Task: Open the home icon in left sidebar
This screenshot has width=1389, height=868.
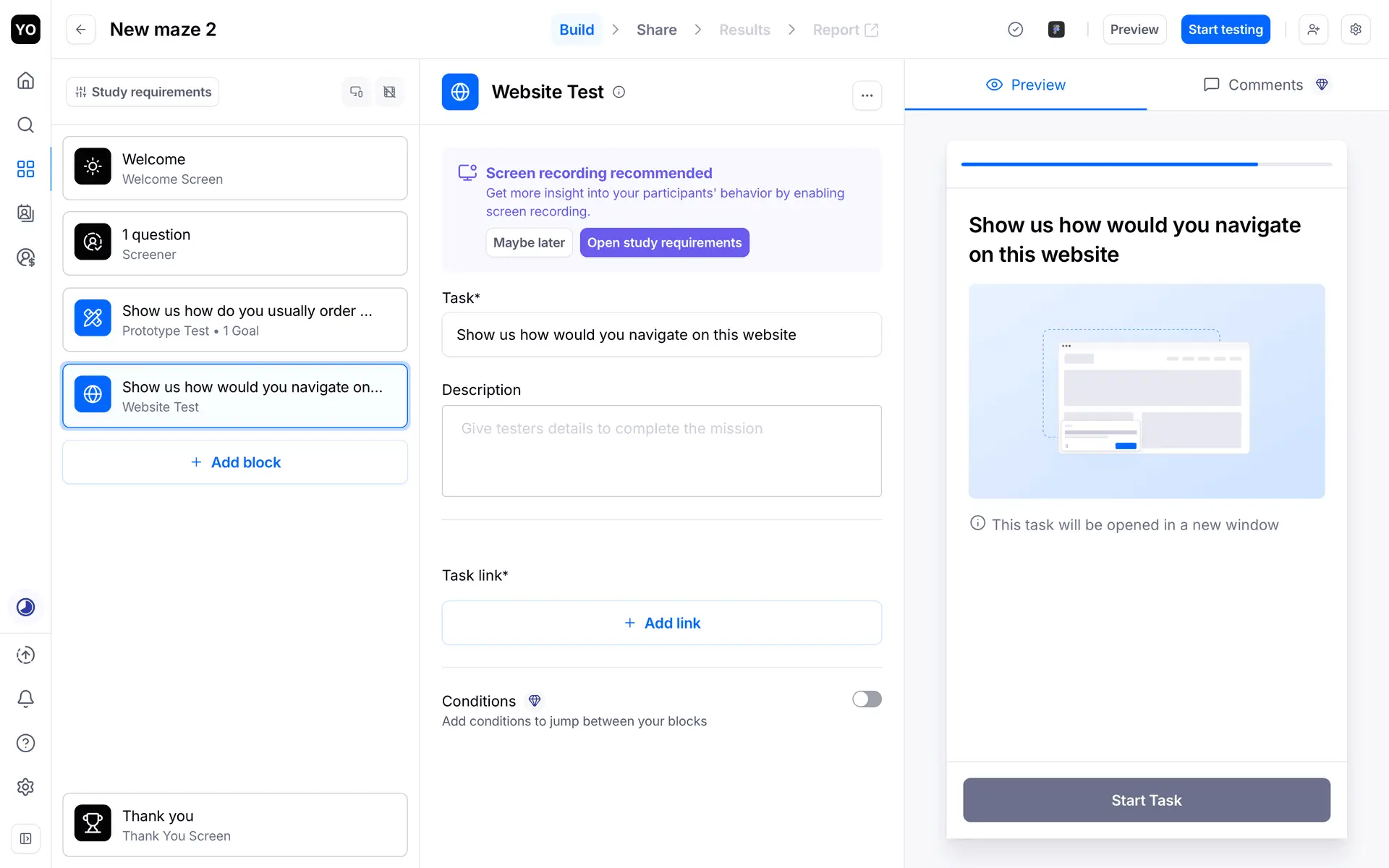Action: pos(25,80)
